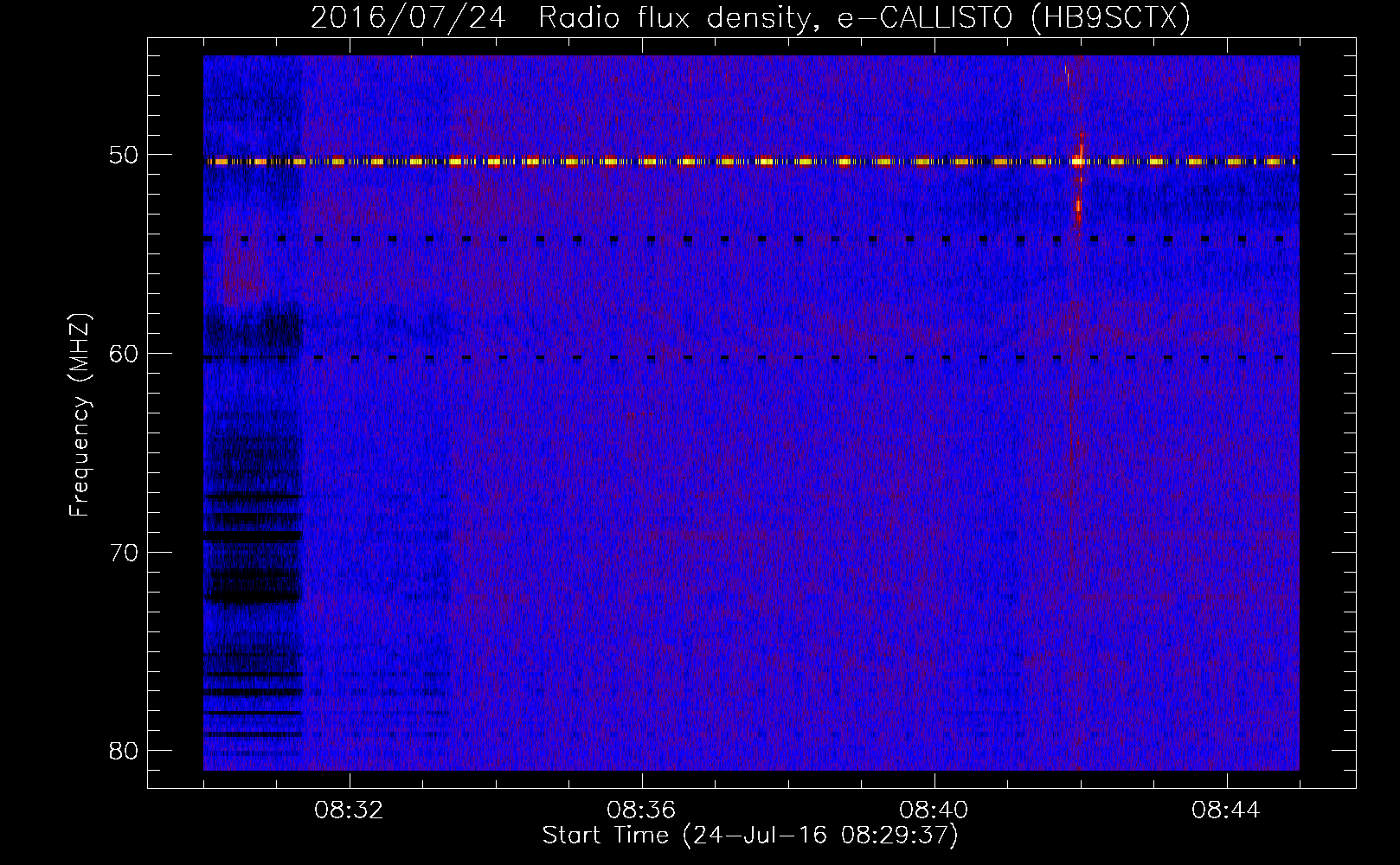Click the 08:40 time tick label
Image resolution: width=1400 pixels, height=865 pixels.
(x=934, y=811)
